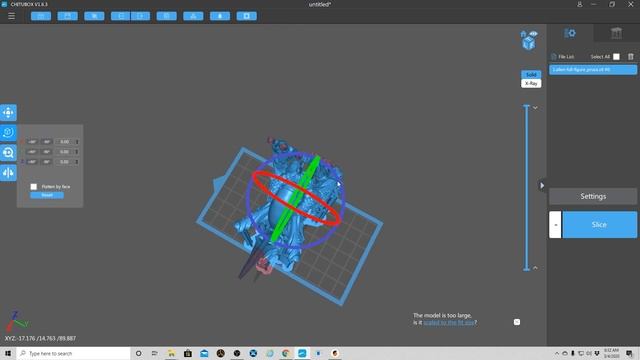Click the Redo toolbar icon
Image resolution: width=640 pixels, height=360 pixels.
140,16
